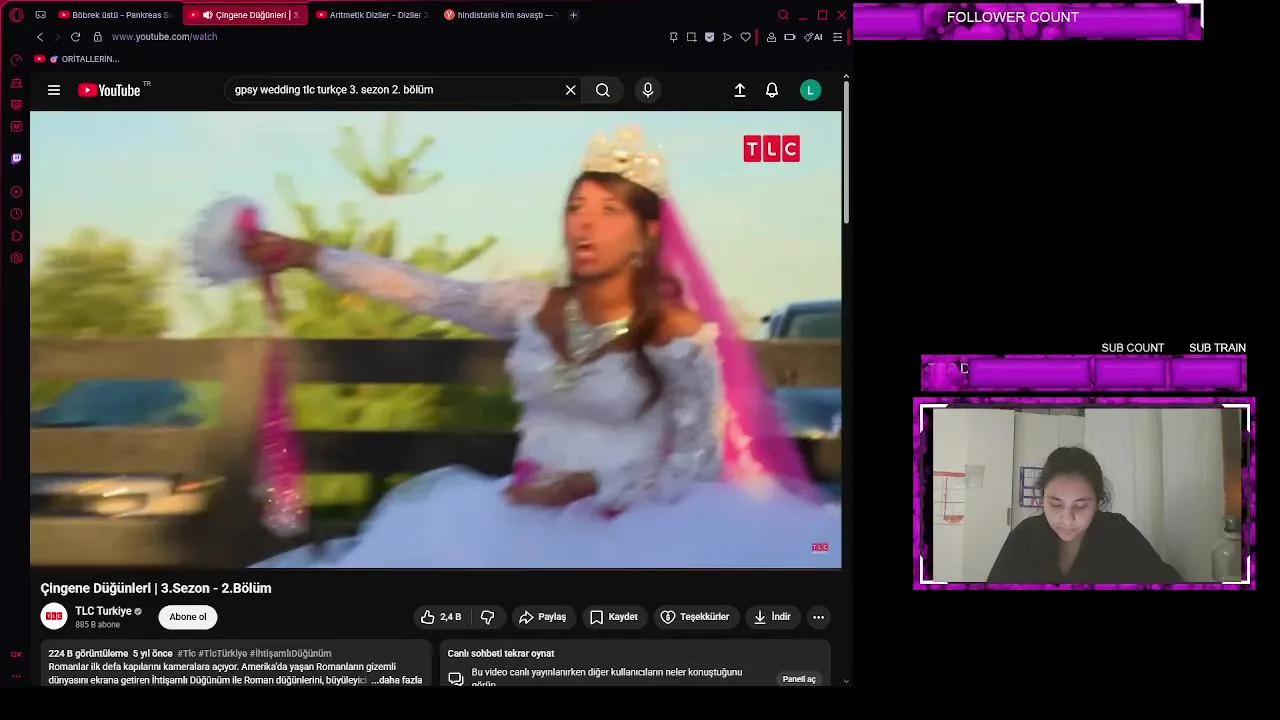This screenshot has width=1280, height=720.
Task: Switch to Aritmetik Diziler tab
Action: (x=371, y=15)
